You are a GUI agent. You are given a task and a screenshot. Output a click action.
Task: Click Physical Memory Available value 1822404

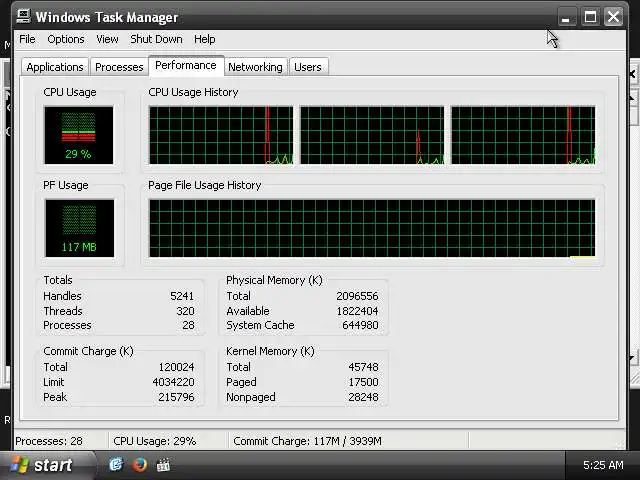click(358, 311)
